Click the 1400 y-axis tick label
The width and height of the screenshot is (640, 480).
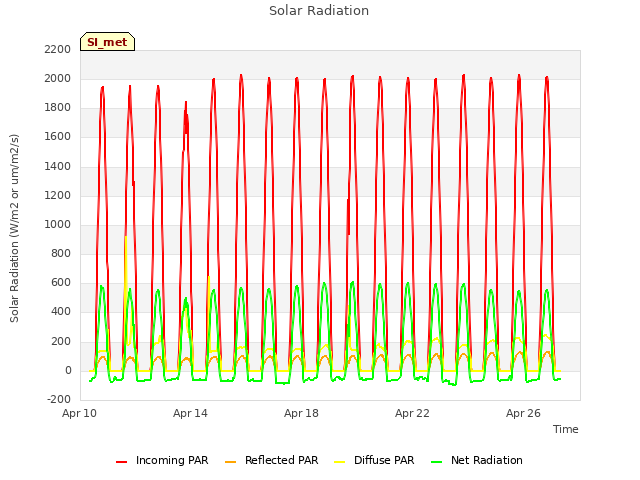click(58, 166)
